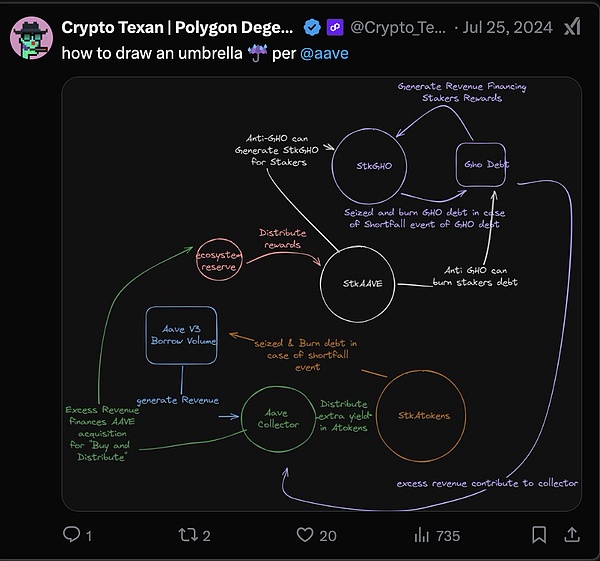The height and width of the screenshot is (561, 600).
Task: Open the Grok icon beside the date
Action: tap(574, 26)
